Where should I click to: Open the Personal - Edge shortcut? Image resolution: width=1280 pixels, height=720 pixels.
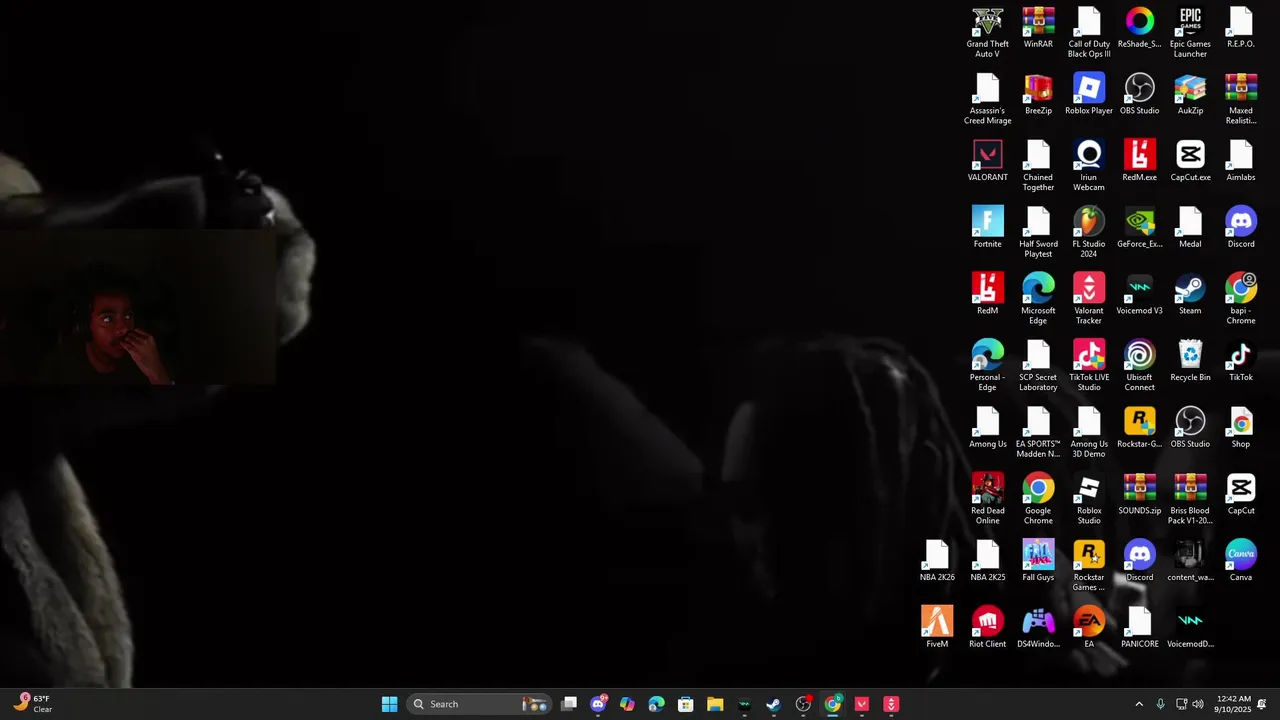[987, 366]
